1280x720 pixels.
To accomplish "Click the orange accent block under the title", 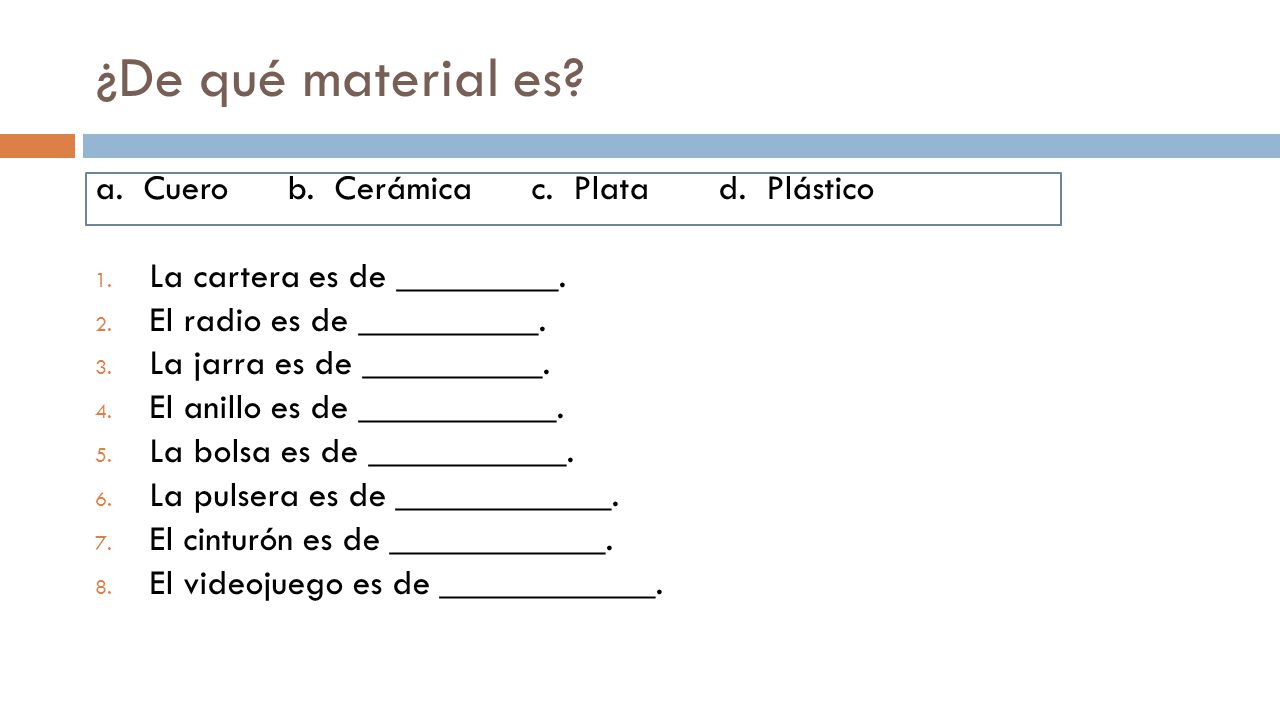I will point(37,146).
